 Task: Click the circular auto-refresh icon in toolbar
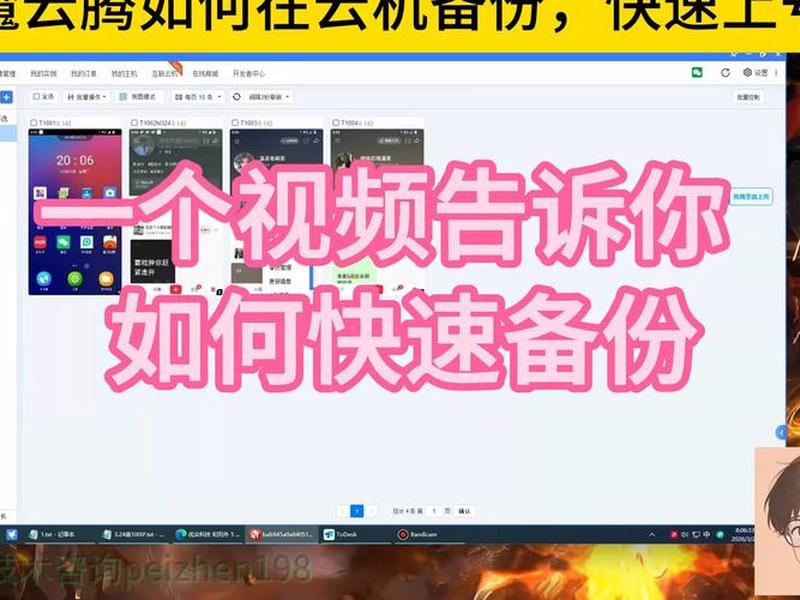coord(237,96)
